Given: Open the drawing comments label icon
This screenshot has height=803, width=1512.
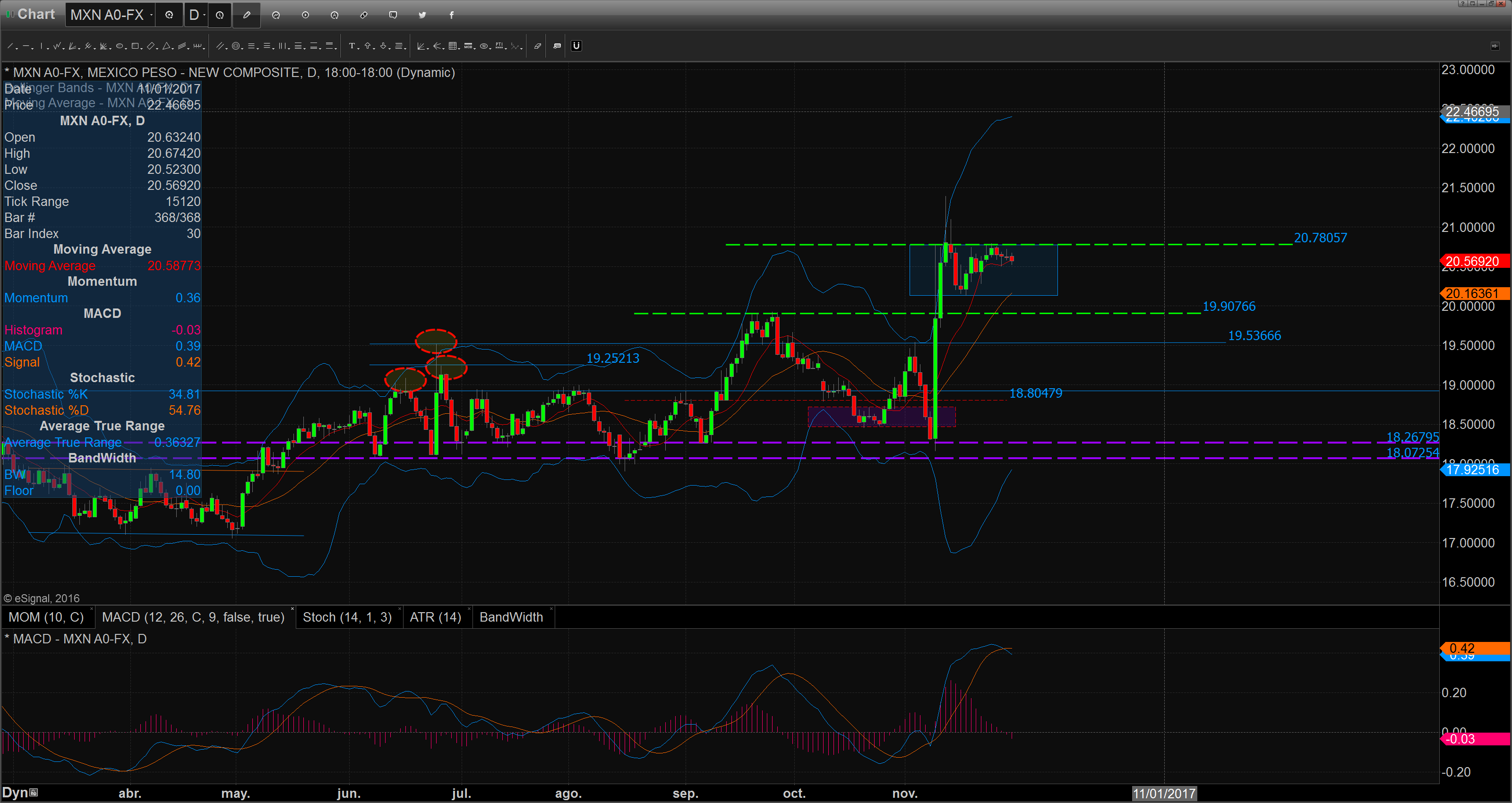Looking at the screenshot, I should (557, 46).
